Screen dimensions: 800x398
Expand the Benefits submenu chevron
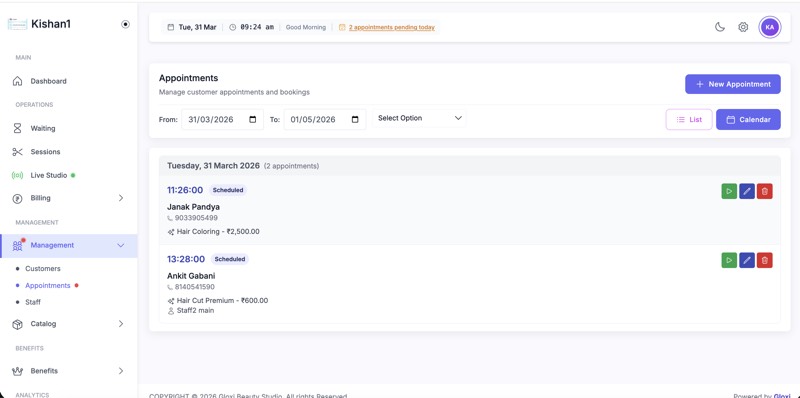121,371
